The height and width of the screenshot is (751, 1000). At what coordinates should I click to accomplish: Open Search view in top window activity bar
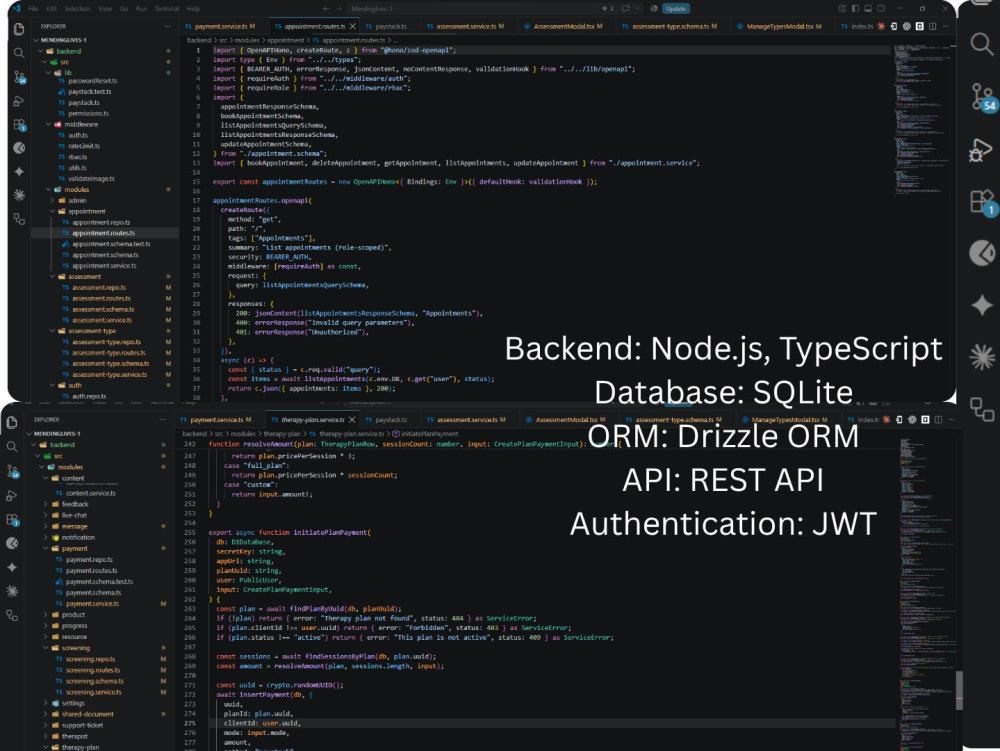(x=19, y=53)
